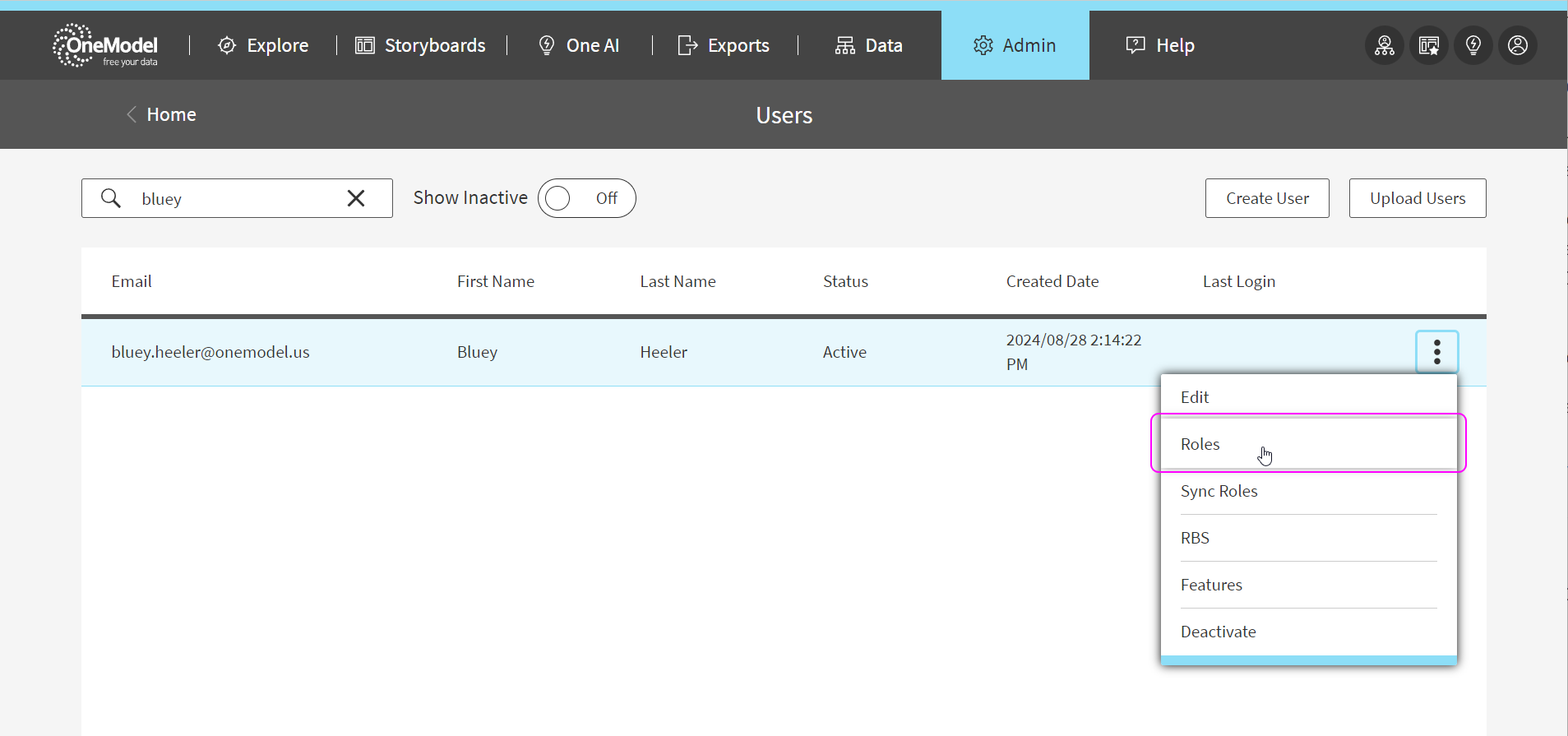Select Sync Roles menu entry

coord(1308,491)
